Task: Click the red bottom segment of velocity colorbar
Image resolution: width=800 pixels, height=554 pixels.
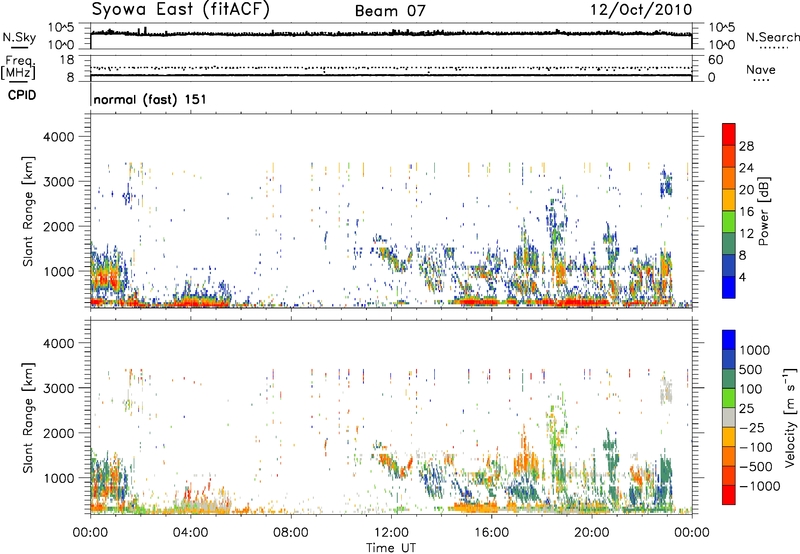Action: click(729, 495)
